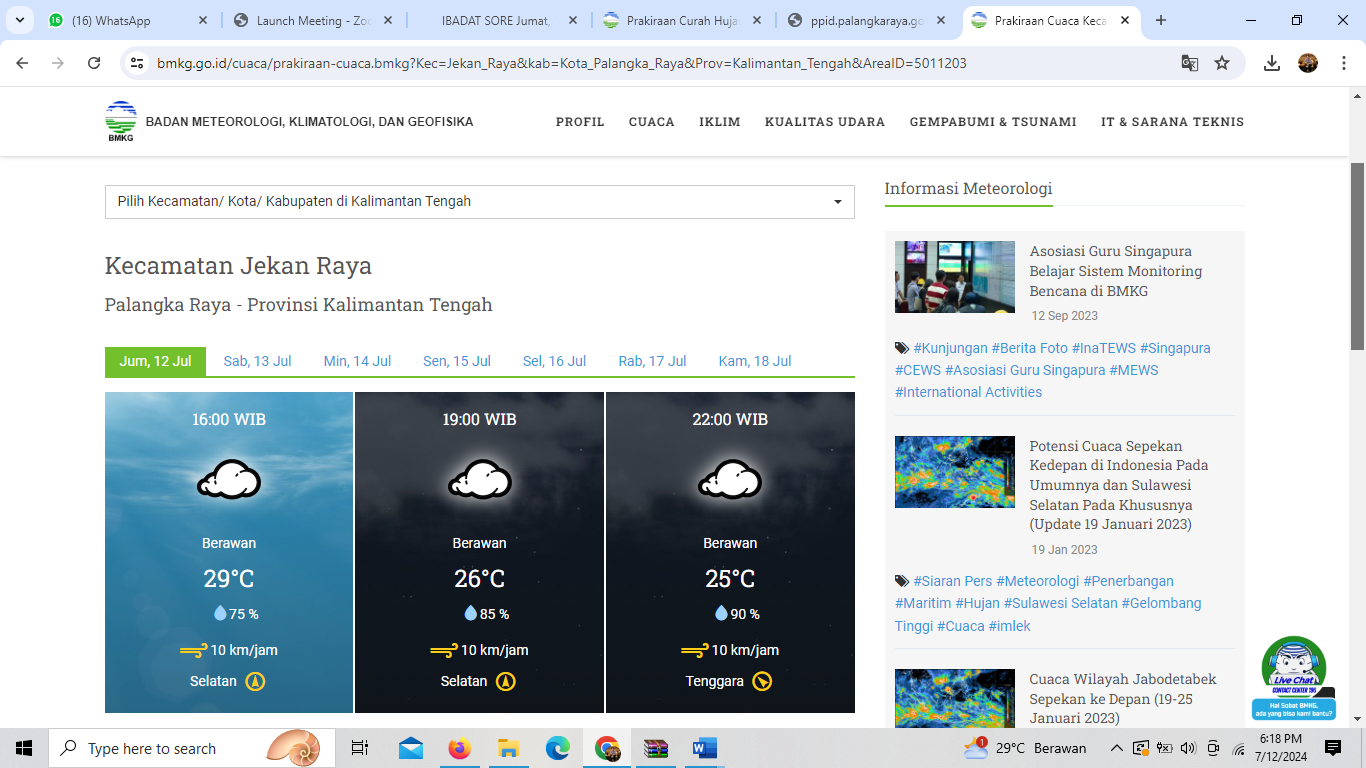Image resolution: width=1366 pixels, height=768 pixels.
Task: Switch to Prakiraan Curah Hujan tab
Action: point(680,20)
